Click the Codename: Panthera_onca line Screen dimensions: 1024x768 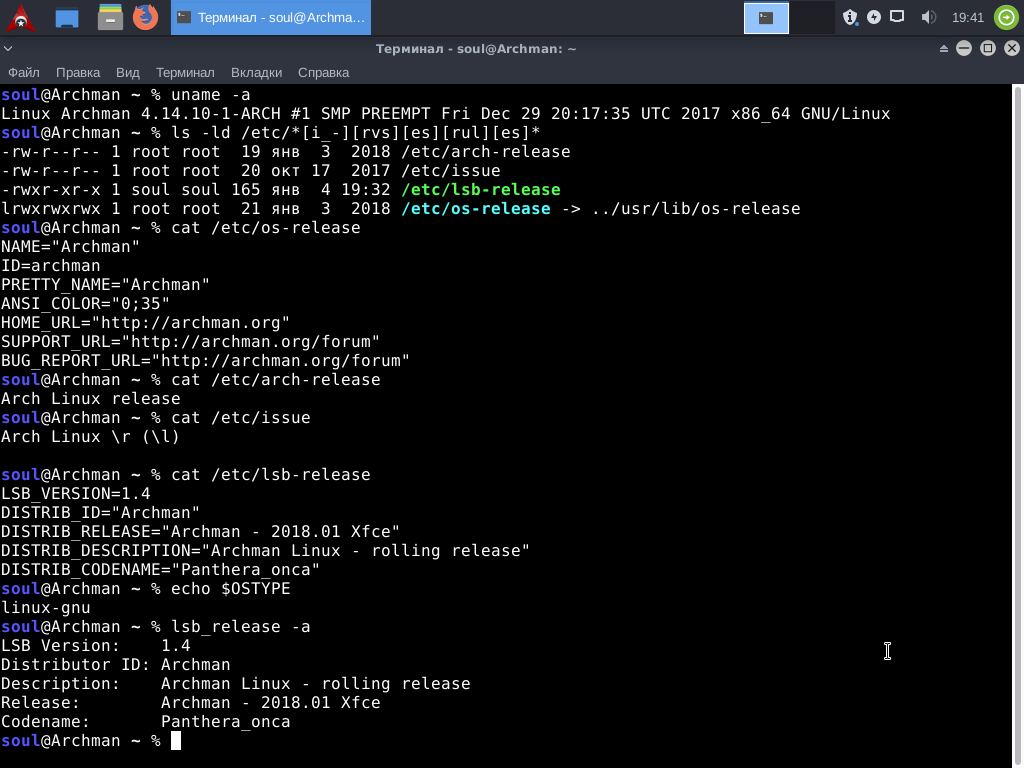pyautogui.click(x=146, y=722)
